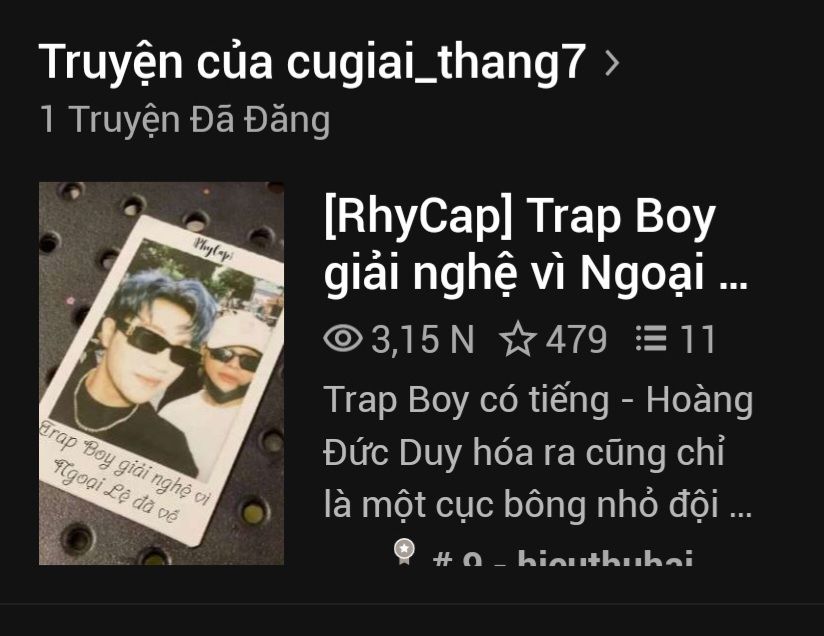The width and height of the screenshot is (824, 636).
Task: Open the "Trap Boy có tiếng" description text
Action: [x=538, y=452]
